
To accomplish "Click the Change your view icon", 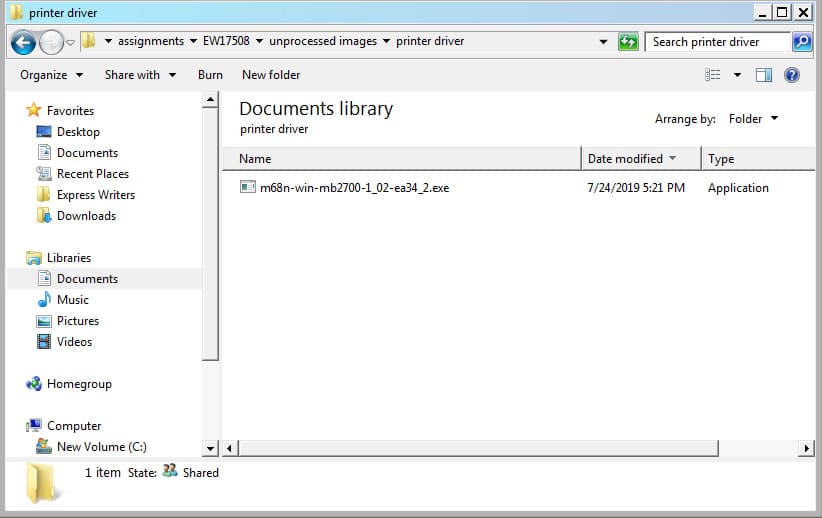I will pyautogui.click(x=713, y=75).
